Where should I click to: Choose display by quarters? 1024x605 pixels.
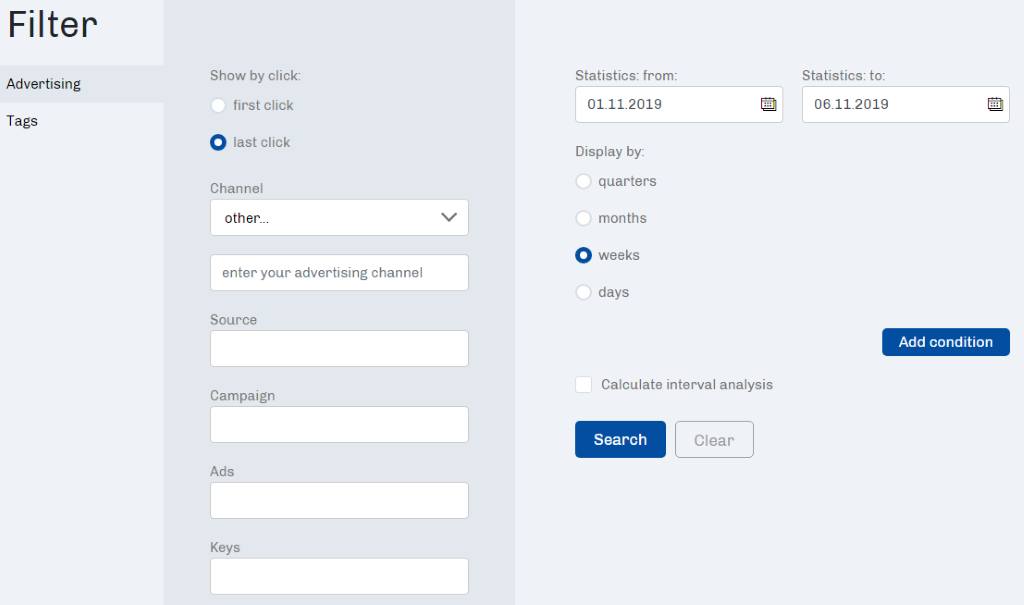(x=583, y=181)
